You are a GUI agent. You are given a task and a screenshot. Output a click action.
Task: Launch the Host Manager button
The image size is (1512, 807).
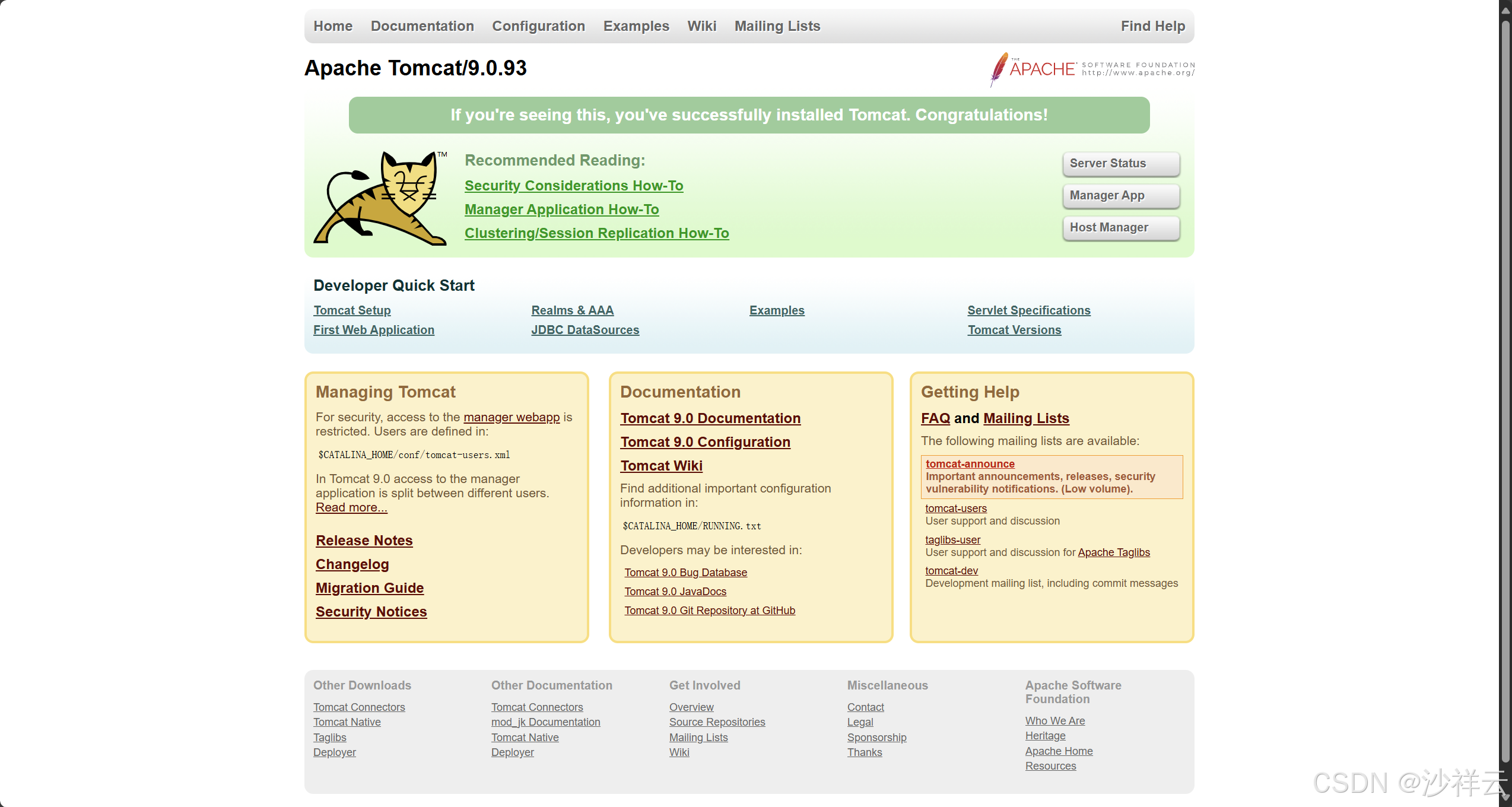(x=1121, y=228)
